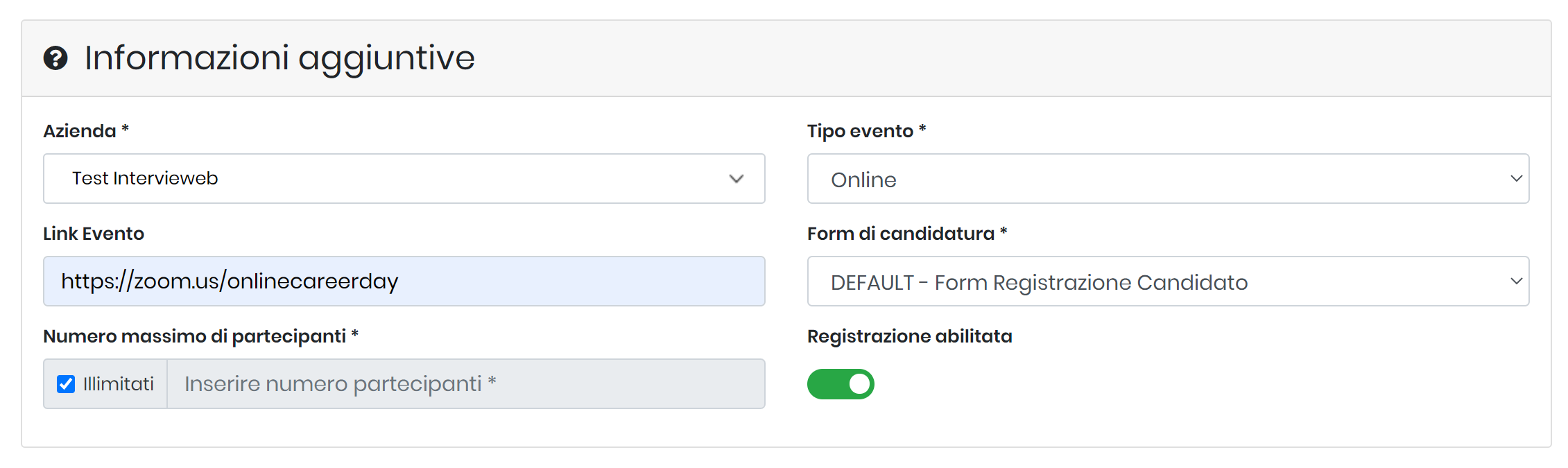Viewport: 1568px width, 468px height.
Task: Click the Illimitati label text
Action: tap(119, 384)
